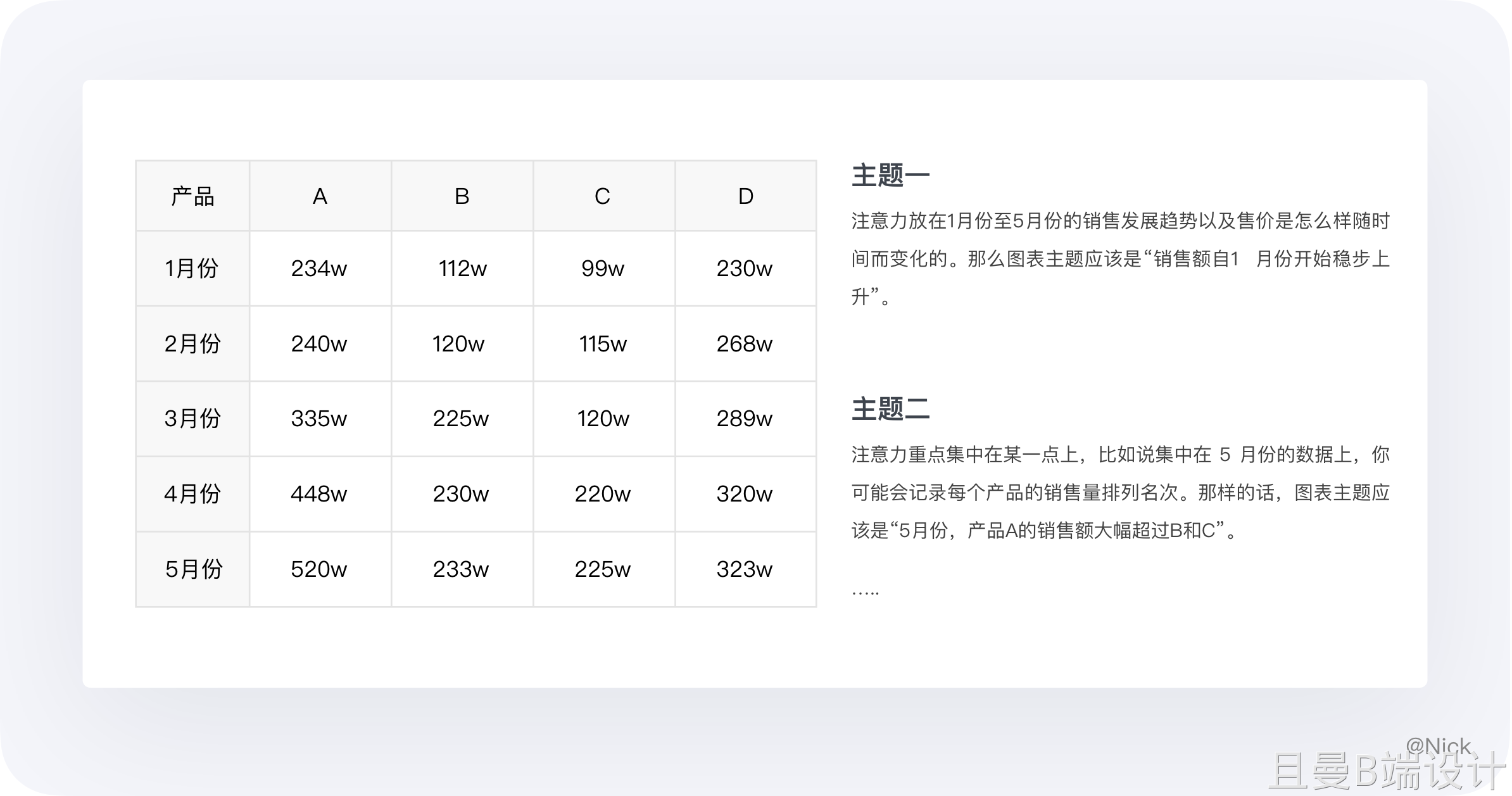Viewport: 1512px width, 796px height.
Task: Select the 120w cell in 2月份 row
Action: pyautogui.click(x=462, y=344)
